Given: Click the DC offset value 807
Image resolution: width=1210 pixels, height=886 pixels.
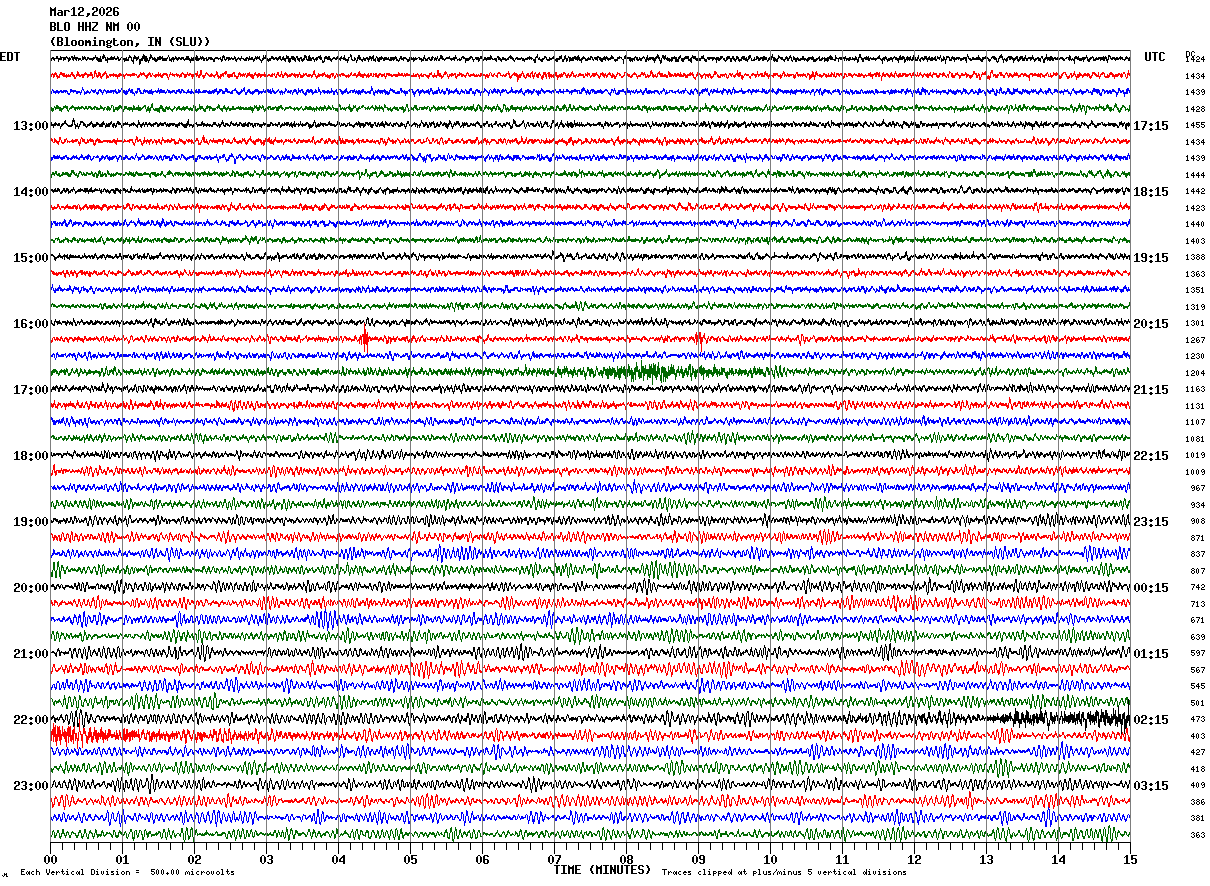Looking at the screenshot, I should coord(1197,571).
